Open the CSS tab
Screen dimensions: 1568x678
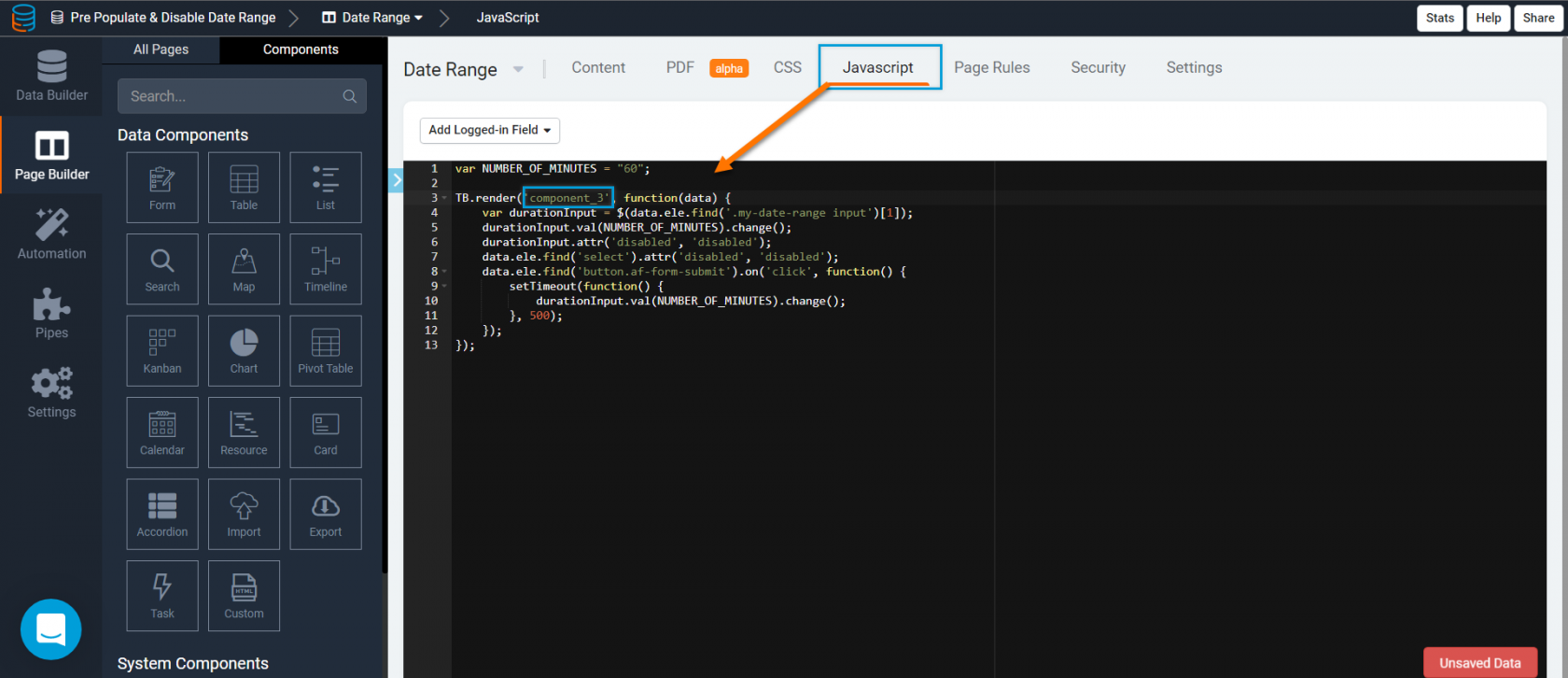click(x=788, y=67)
